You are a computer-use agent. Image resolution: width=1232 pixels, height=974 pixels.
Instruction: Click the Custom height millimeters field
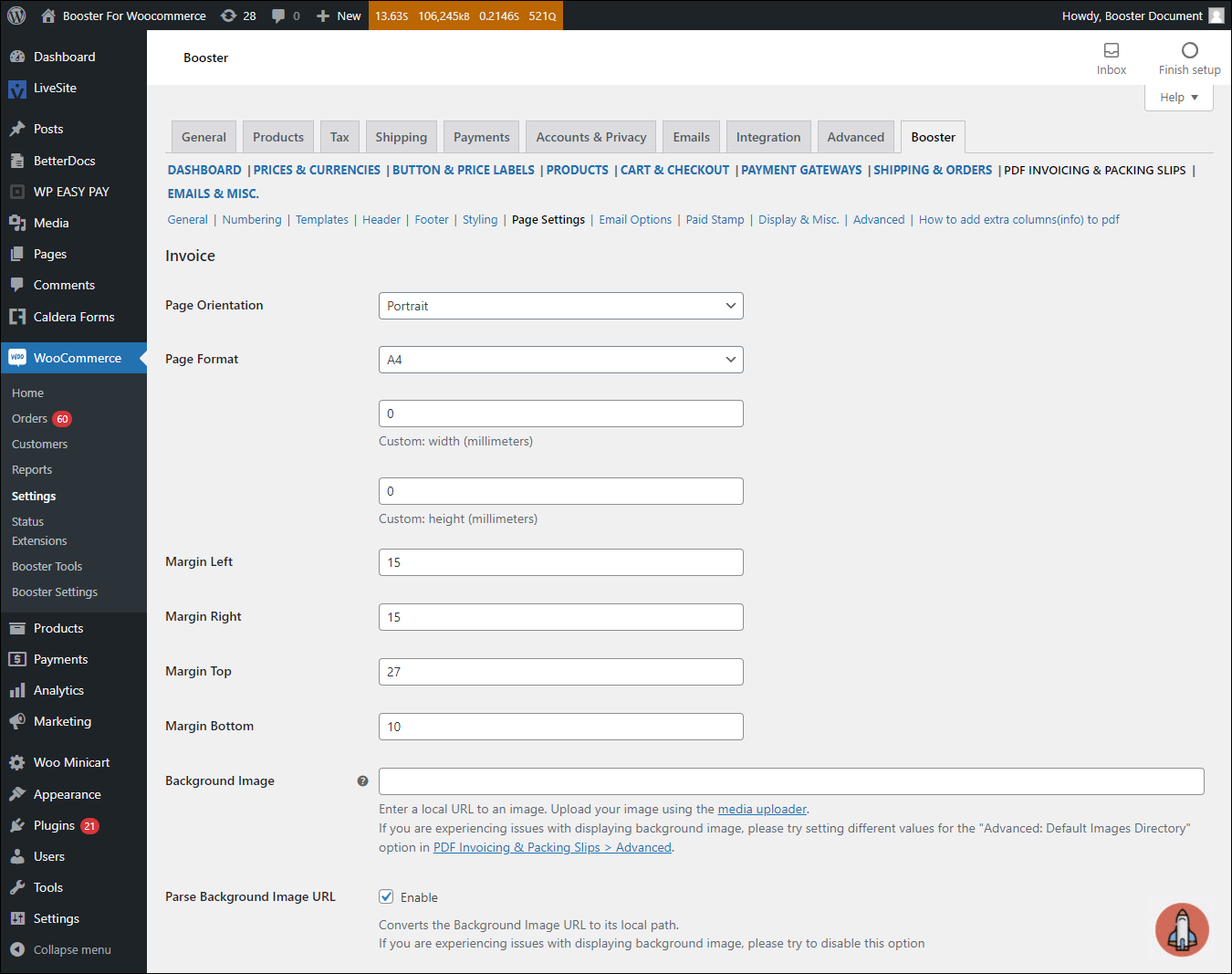pyautogui.click(x=561, y=491)
